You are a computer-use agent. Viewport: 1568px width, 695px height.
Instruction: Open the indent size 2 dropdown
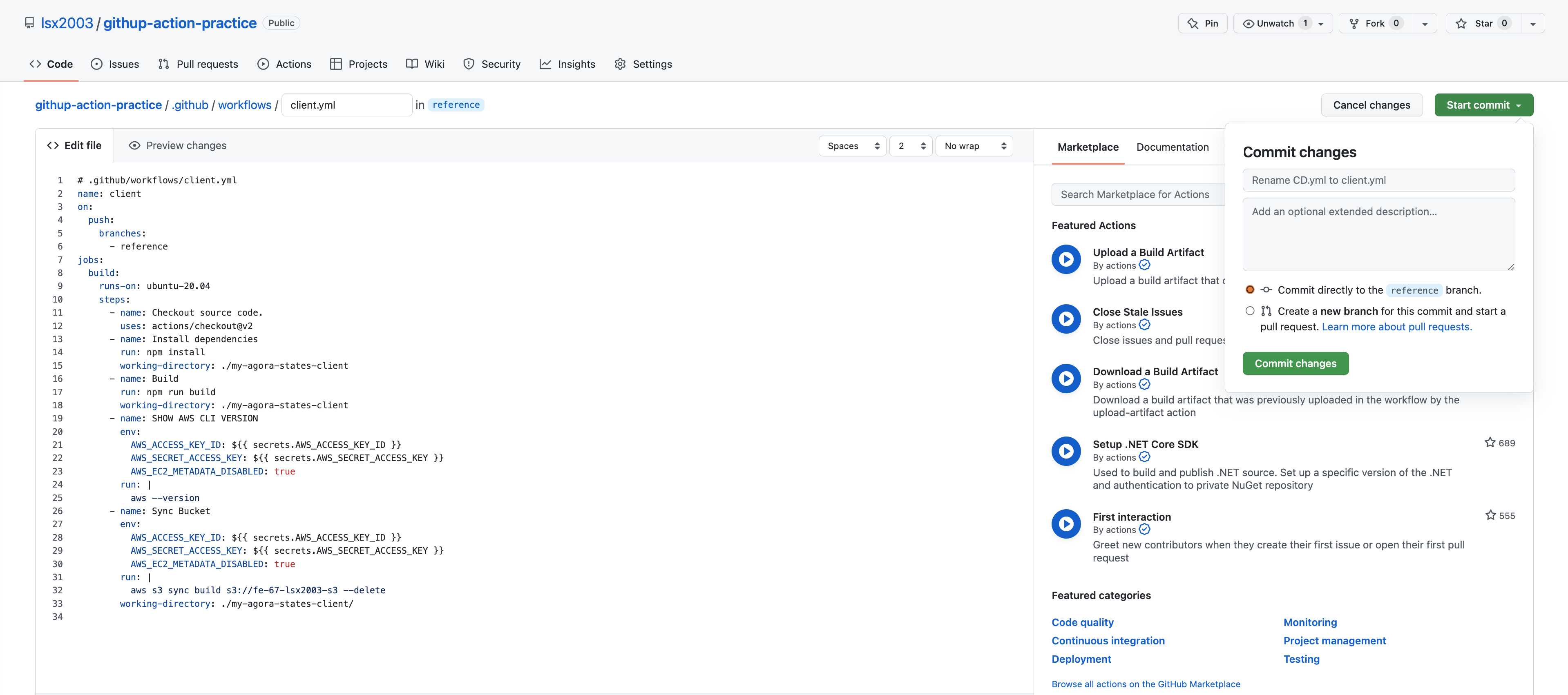pyautogui.click(x=911, y=146)
